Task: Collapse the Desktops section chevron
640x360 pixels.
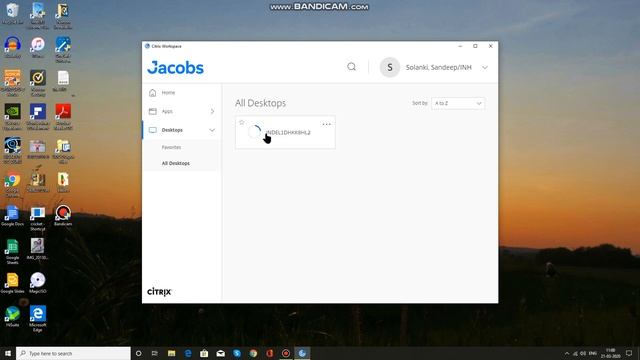Action: 212,130
